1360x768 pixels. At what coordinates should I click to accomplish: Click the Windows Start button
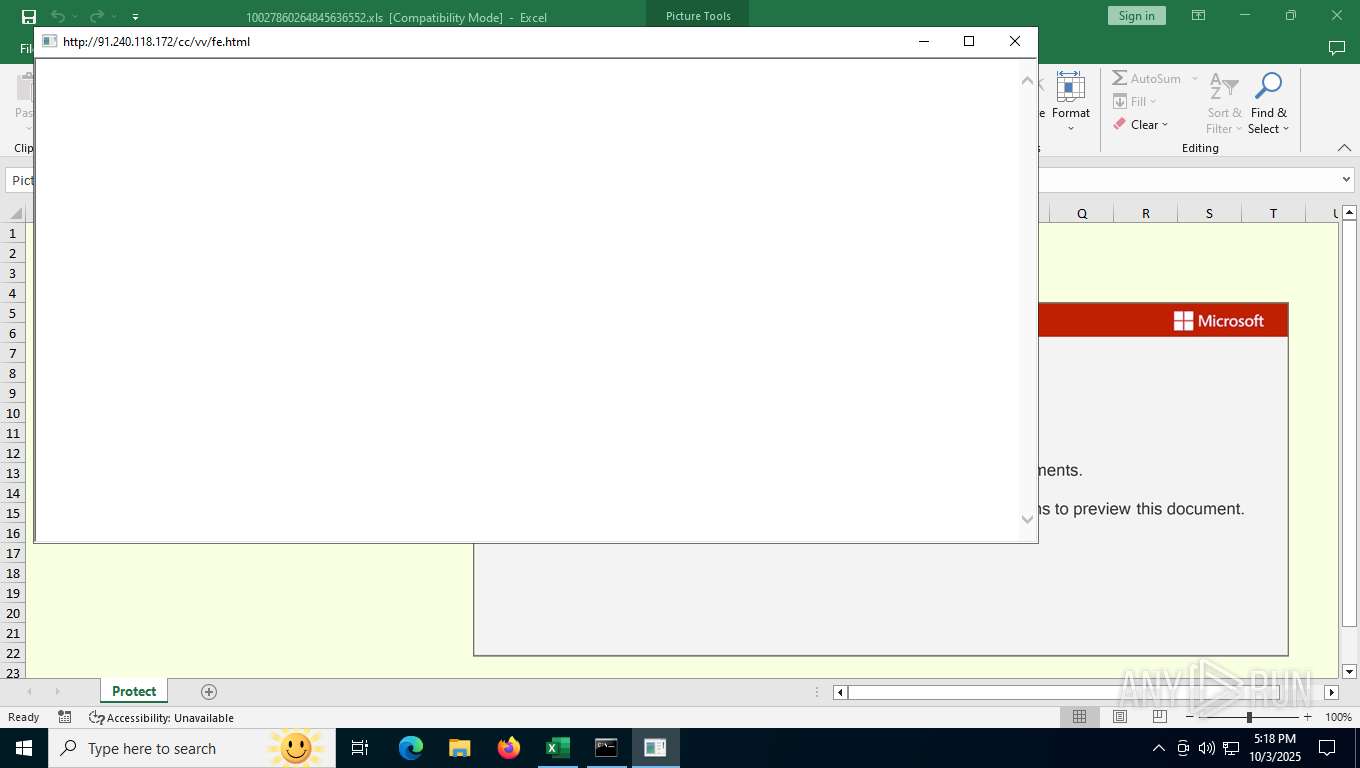click(24, 748)
